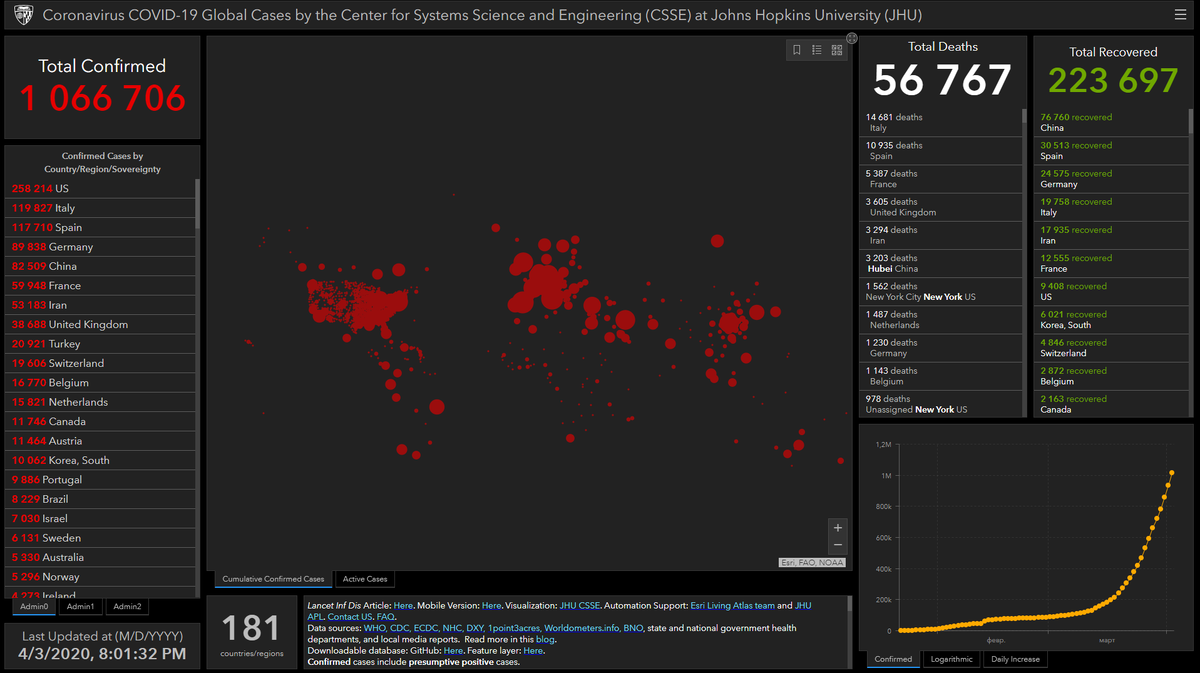
Task: Select the 8 229 Brazil row
Action: click(100, 499)
